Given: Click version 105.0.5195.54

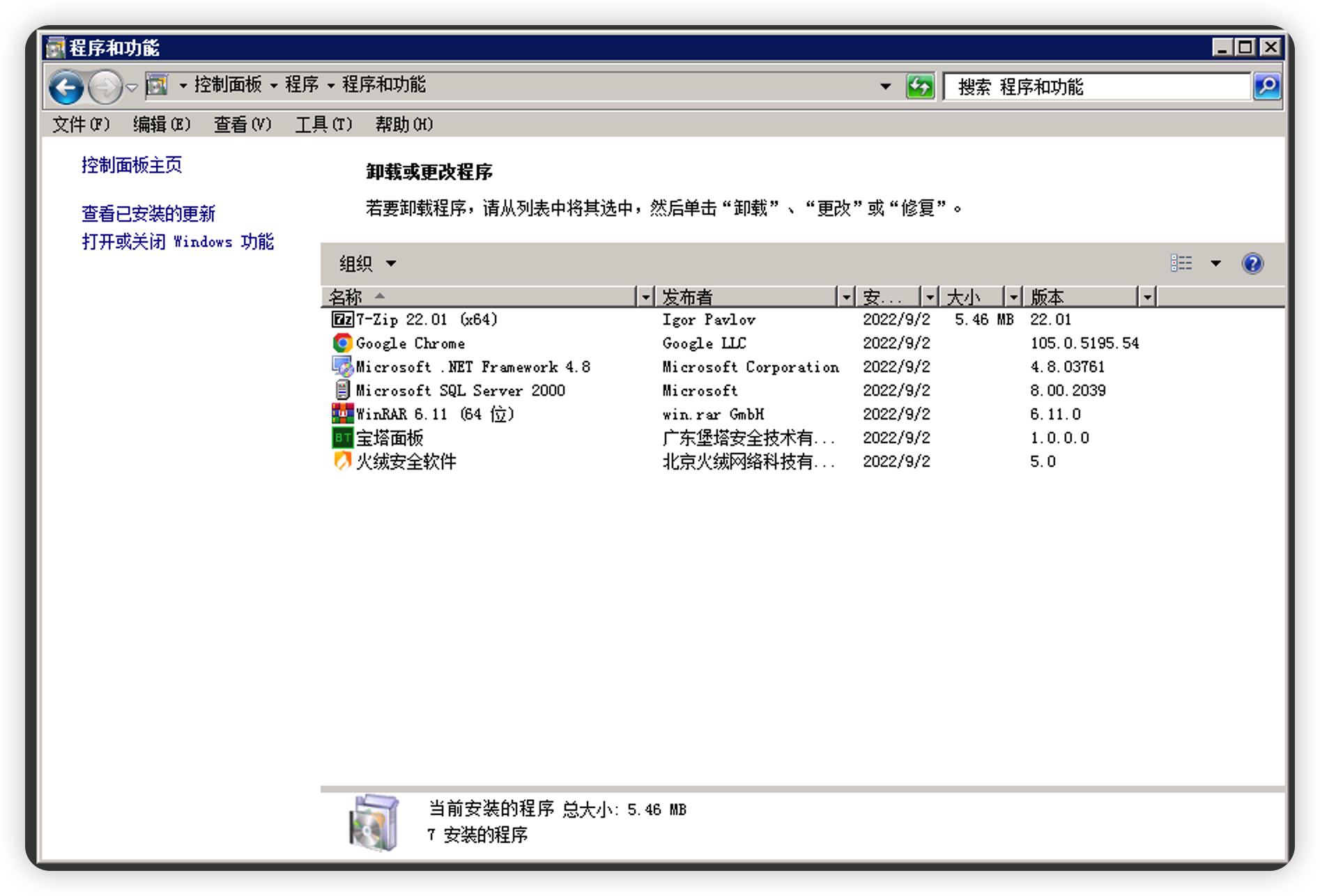Looking at the screenshot, I should pos(1085,343).
